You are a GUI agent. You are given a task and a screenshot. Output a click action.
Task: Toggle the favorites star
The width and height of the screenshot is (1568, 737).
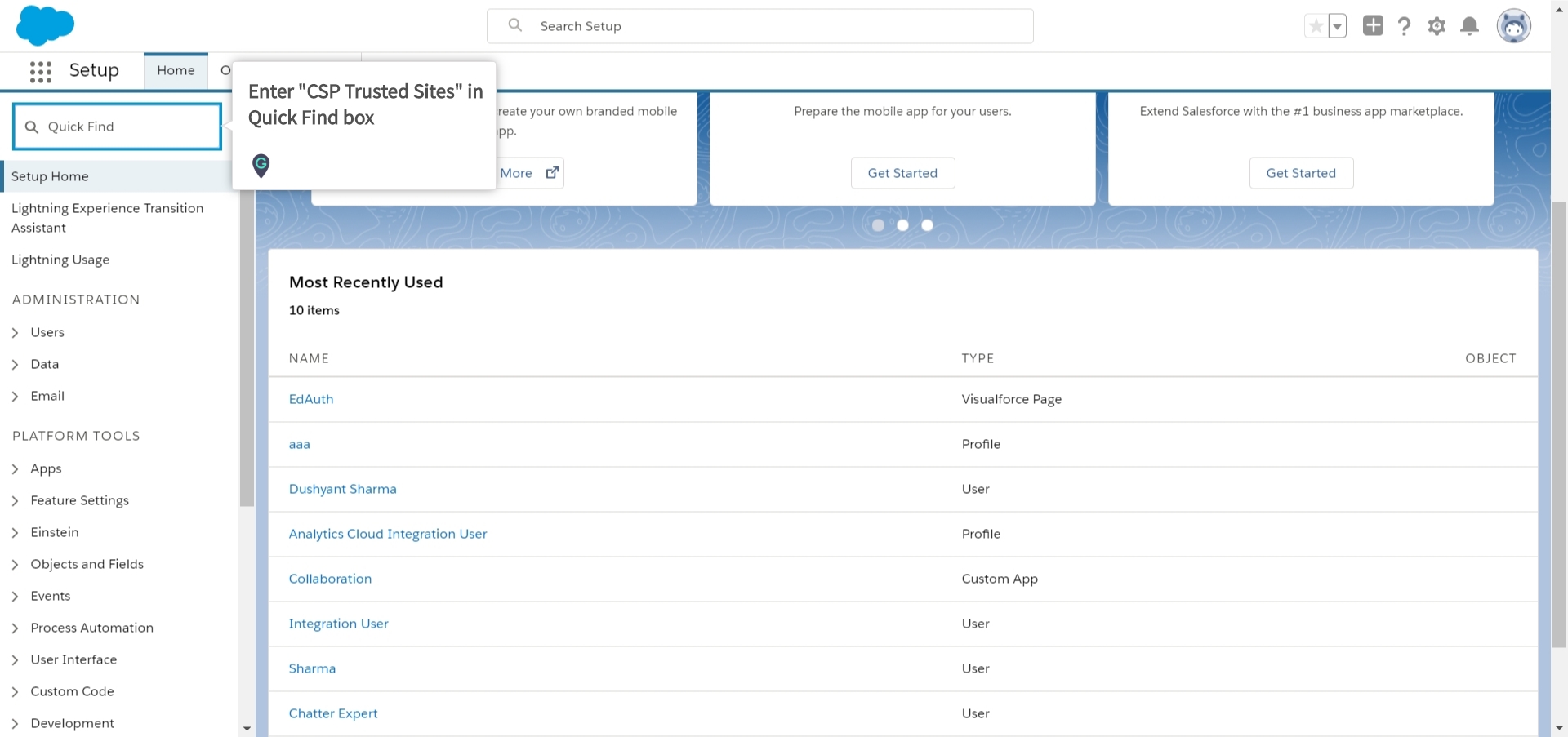[x=1314, y=25]
